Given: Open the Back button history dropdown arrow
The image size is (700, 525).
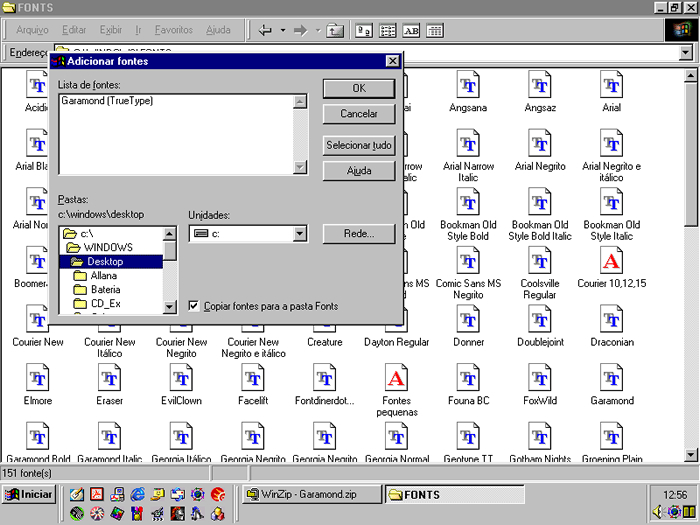Looking at the screenshot, I should [283, 30].
